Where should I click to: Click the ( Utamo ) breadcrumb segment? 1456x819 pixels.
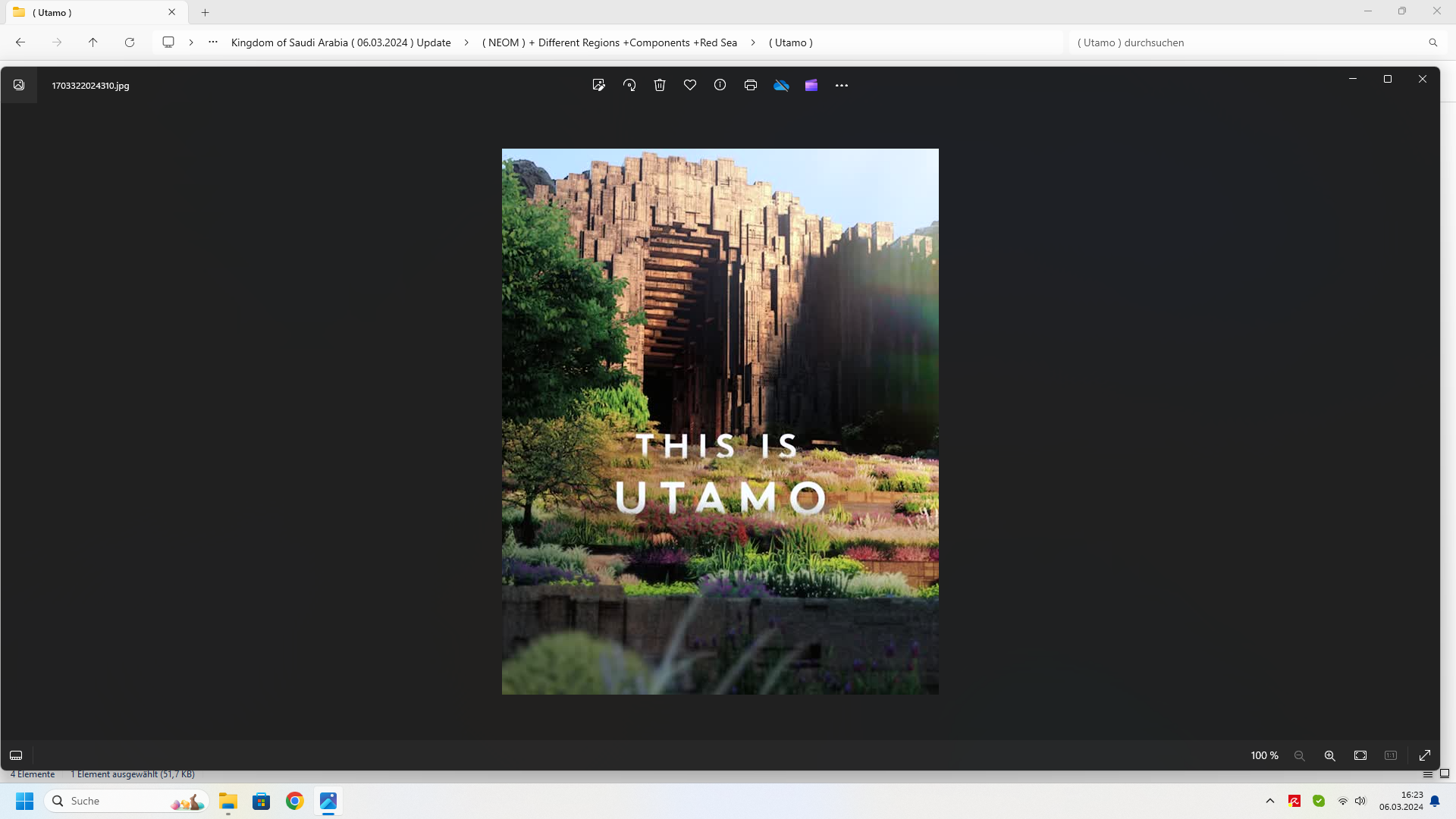(x=791, y=42)
